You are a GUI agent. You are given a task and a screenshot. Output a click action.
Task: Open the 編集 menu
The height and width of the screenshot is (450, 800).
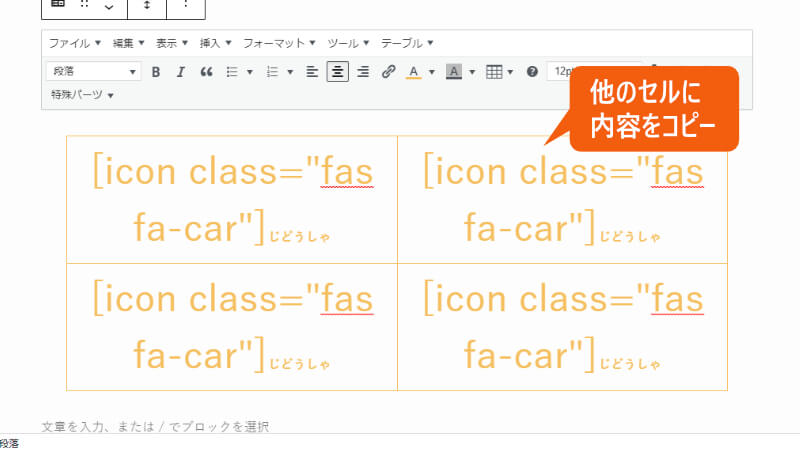128,43
